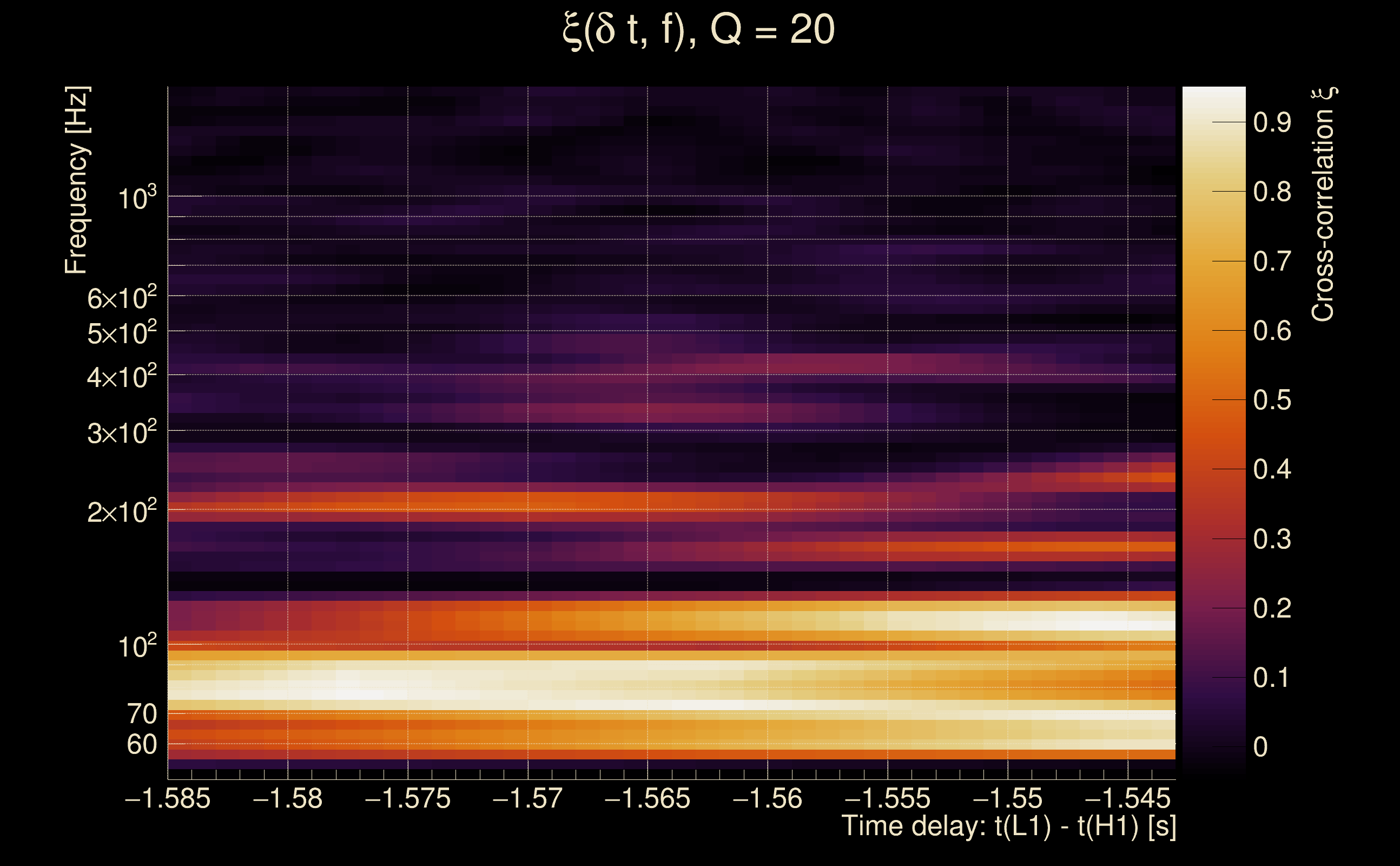This screenshot has width=1400, height=866.
Task: Click the Cross-correlation ξ colorbar label
Action: pos(1323,205)
